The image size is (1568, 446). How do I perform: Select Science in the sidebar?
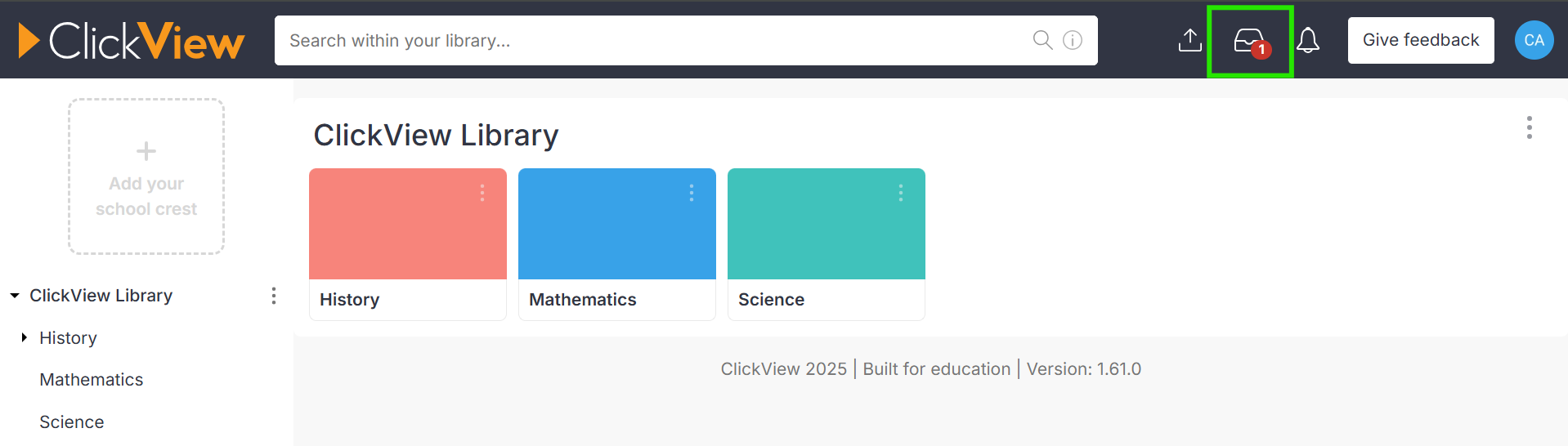(72, 422)
